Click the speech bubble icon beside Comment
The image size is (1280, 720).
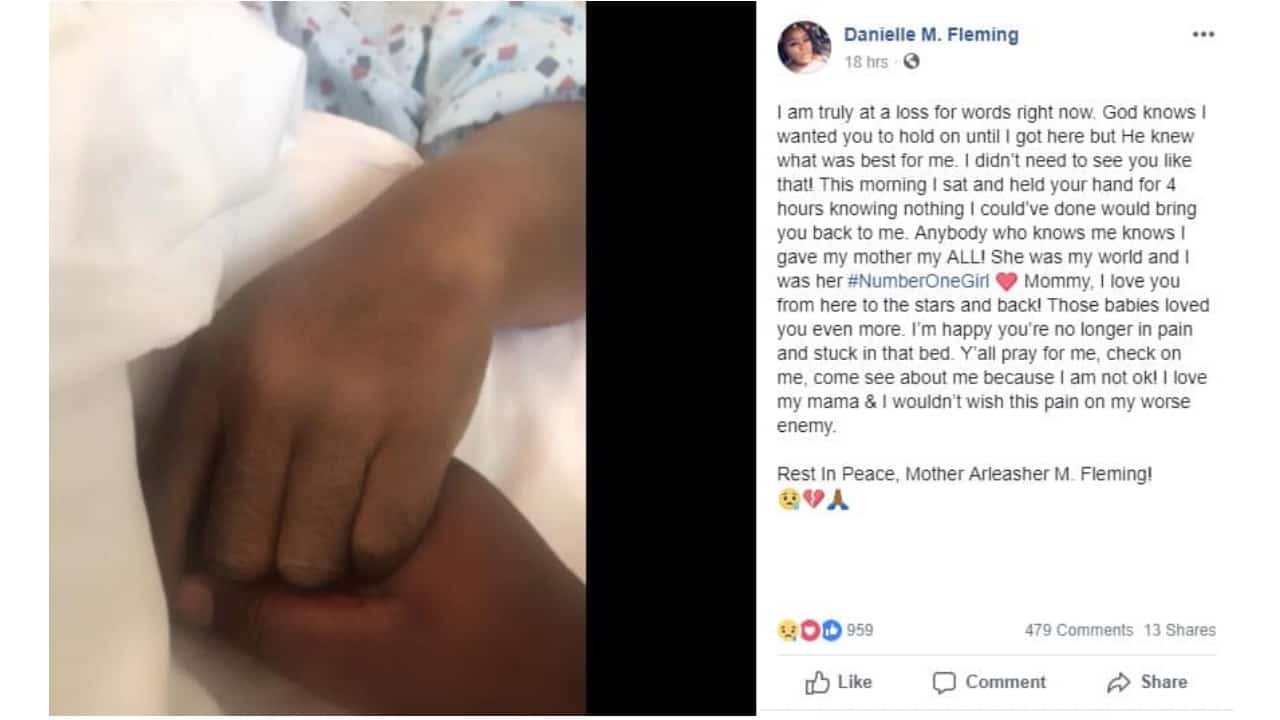(x=944, y=682)
